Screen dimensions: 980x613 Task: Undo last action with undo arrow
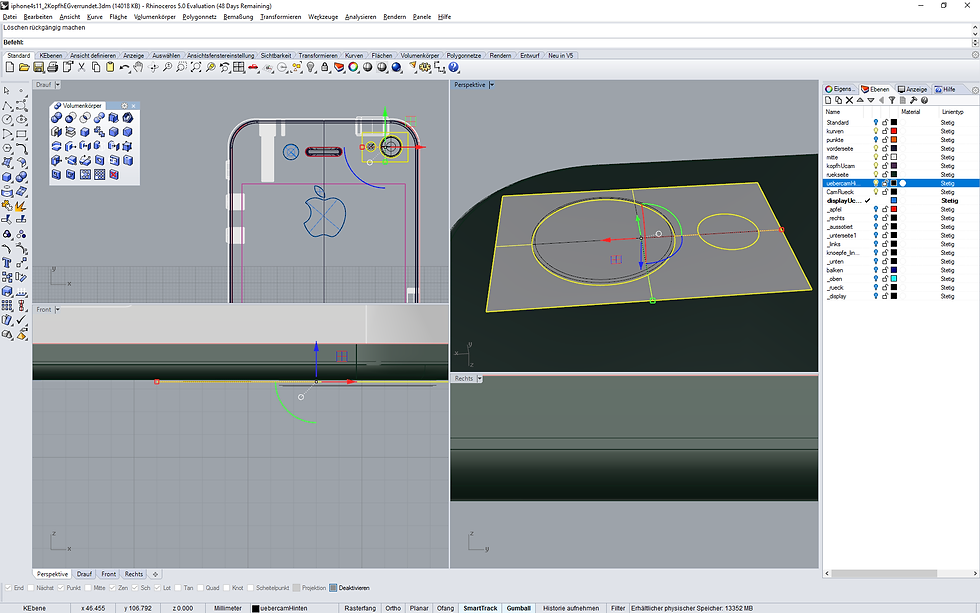pos(124,67)
